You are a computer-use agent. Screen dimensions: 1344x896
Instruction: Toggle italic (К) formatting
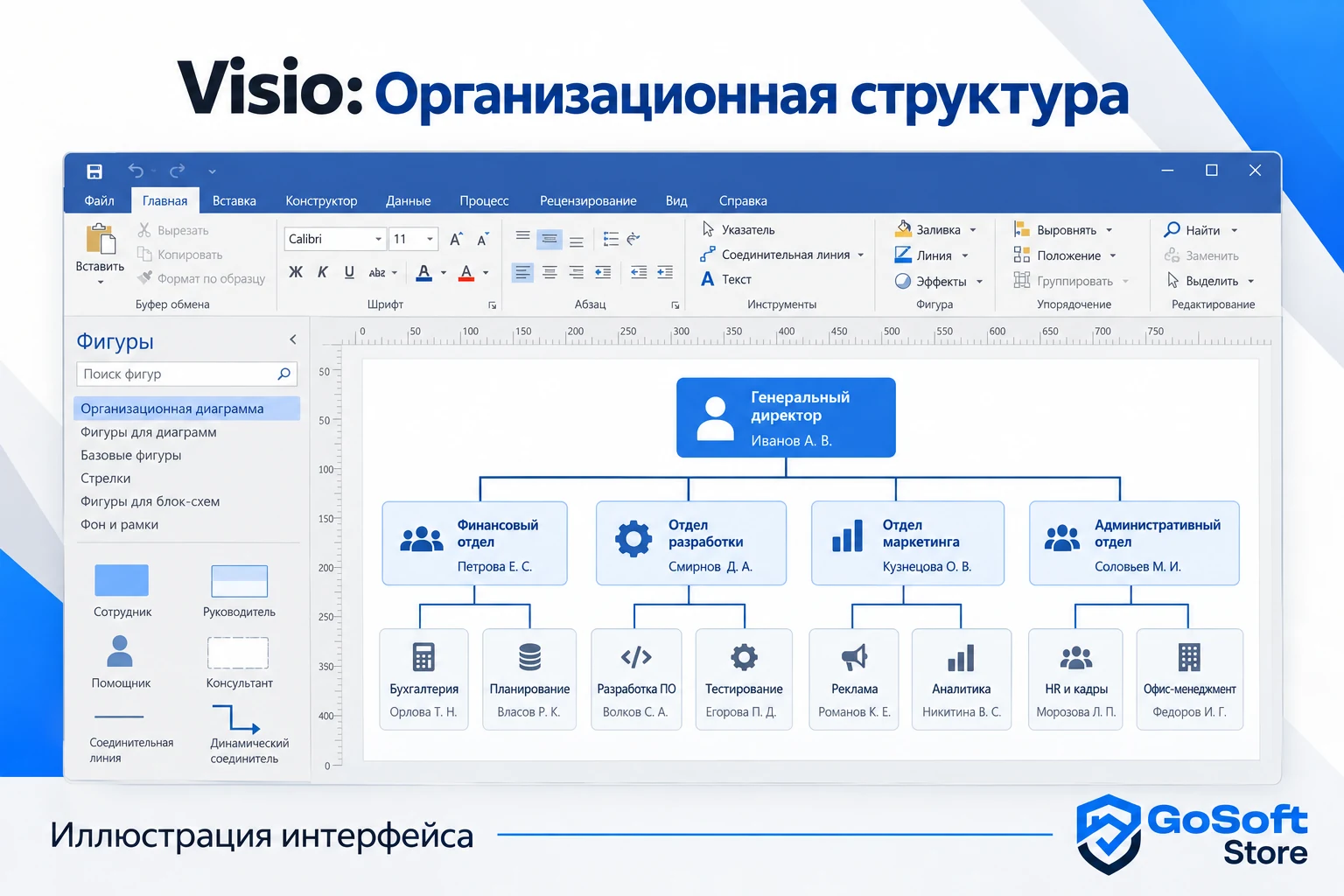pyautogui.click(x=322, y=272)
